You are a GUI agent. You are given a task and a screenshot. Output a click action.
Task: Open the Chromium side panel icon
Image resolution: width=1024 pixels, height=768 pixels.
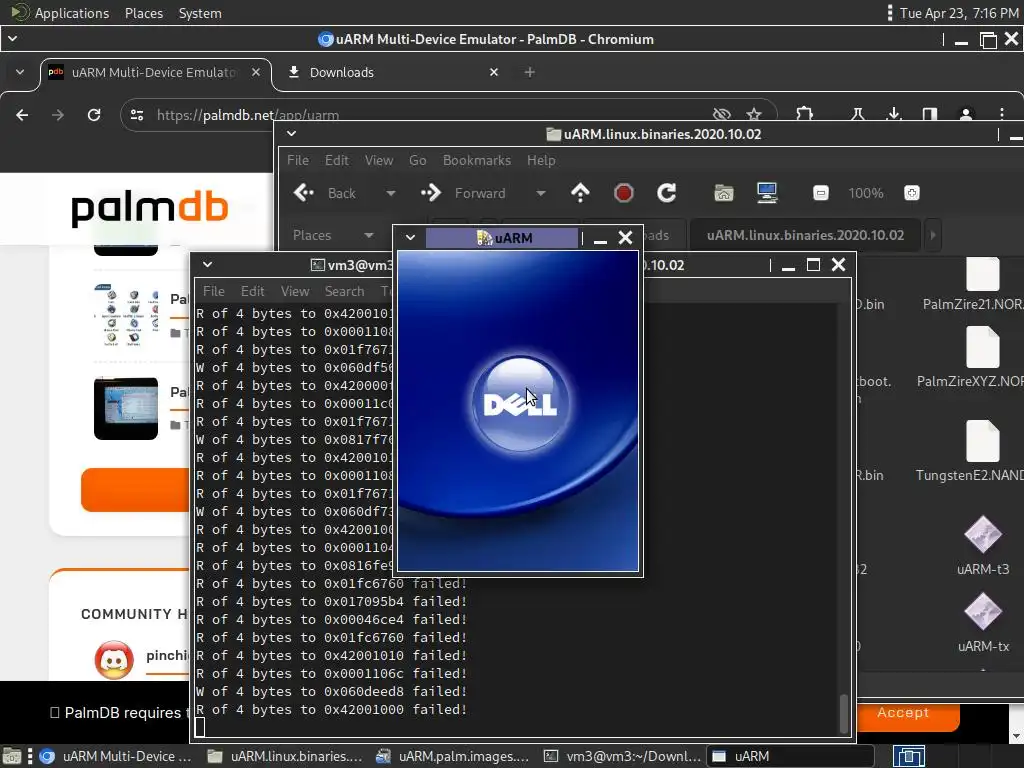pos(930,115)
